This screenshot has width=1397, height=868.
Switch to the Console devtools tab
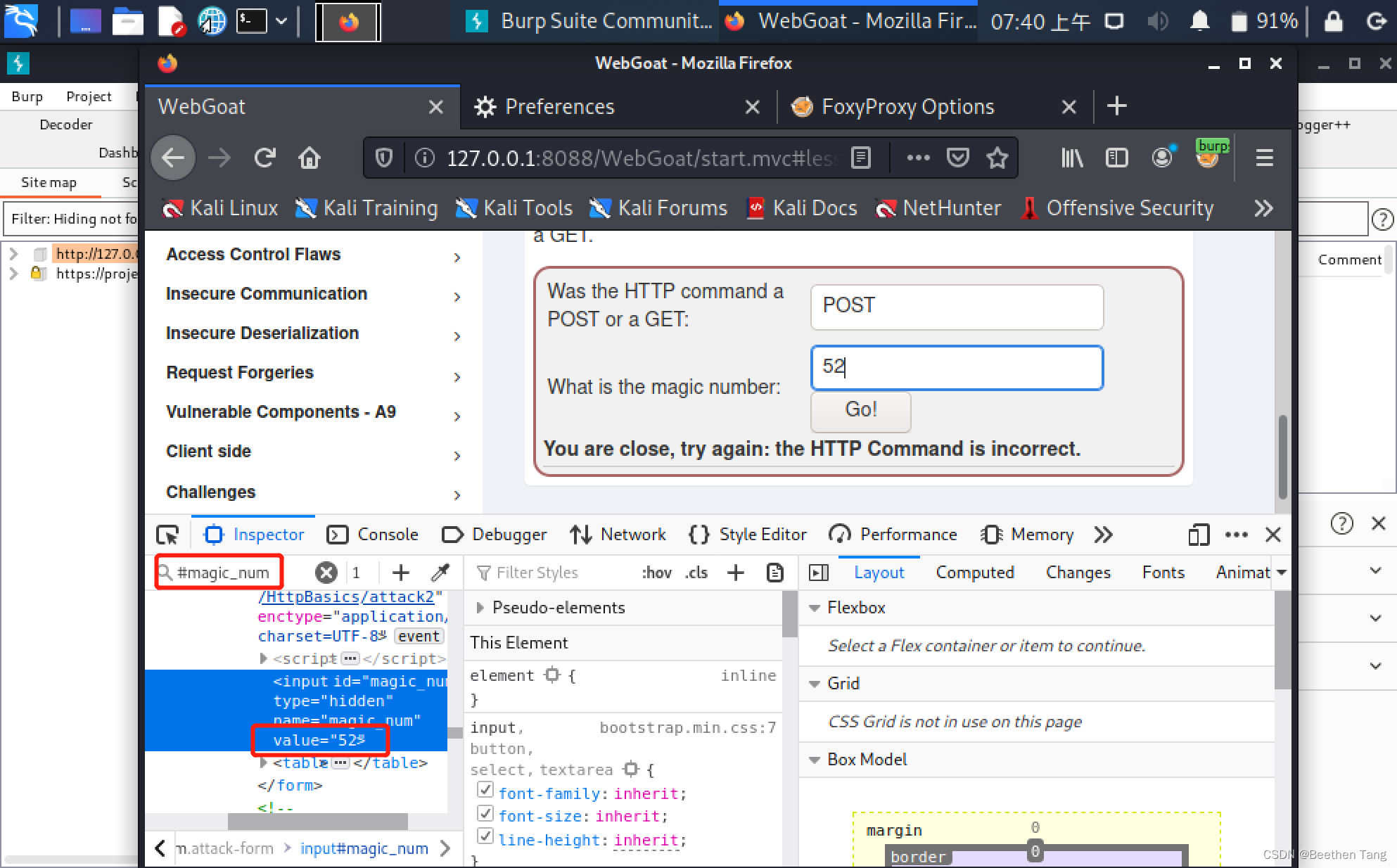click(373, 535)
